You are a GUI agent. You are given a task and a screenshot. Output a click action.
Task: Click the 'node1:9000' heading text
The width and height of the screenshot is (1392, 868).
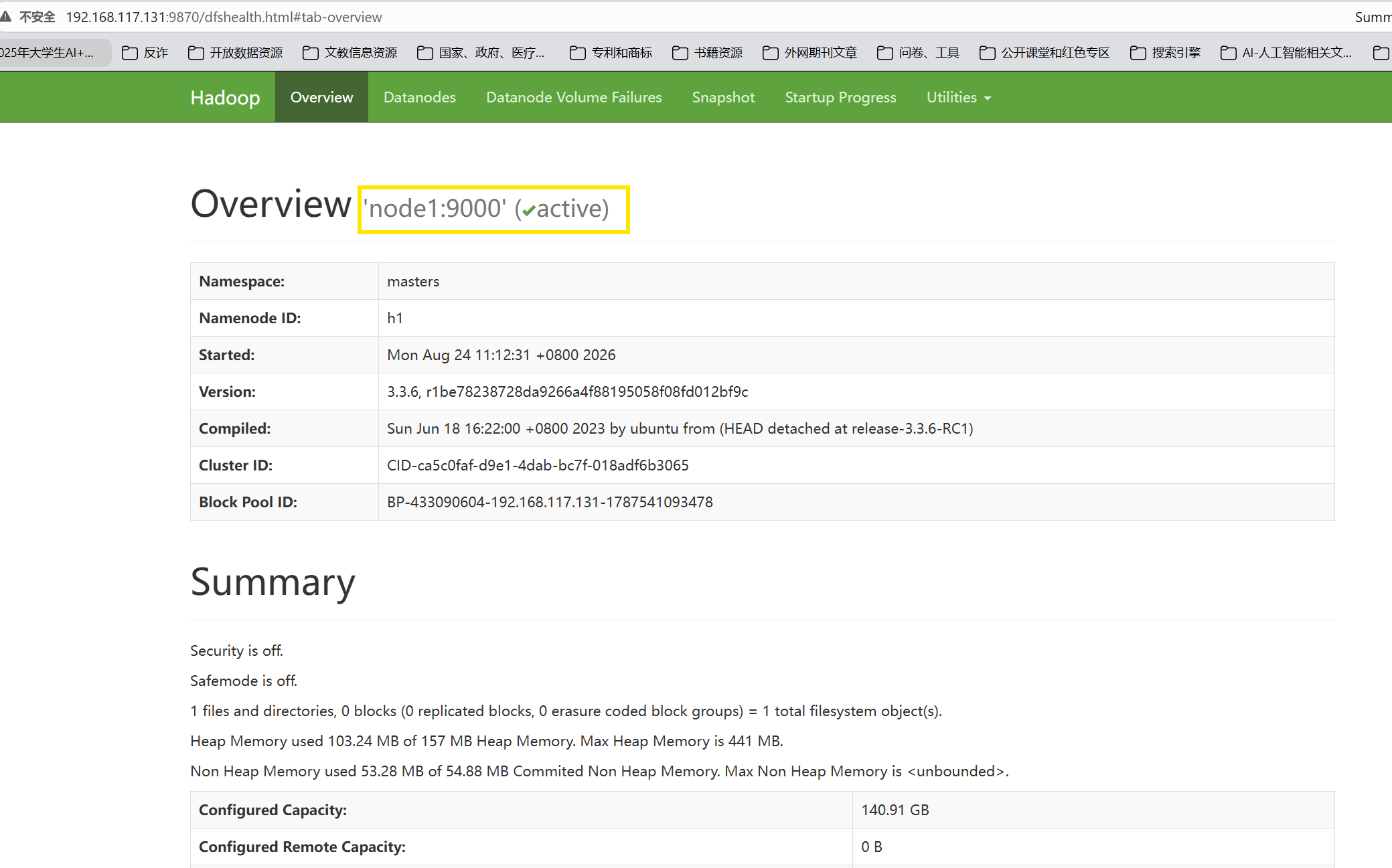click(435, 208)
